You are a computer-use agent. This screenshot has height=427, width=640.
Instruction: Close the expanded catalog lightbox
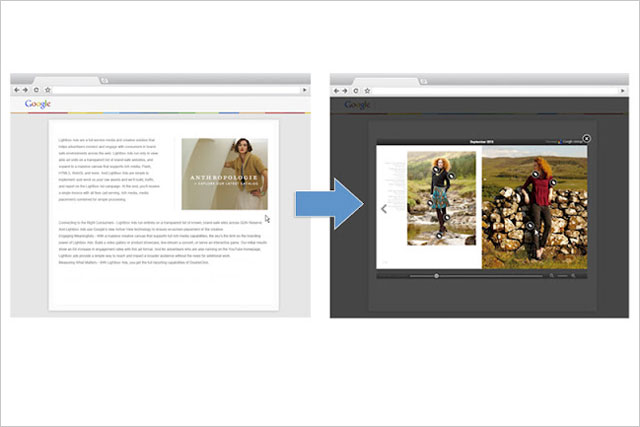click(x=587, y=138)
